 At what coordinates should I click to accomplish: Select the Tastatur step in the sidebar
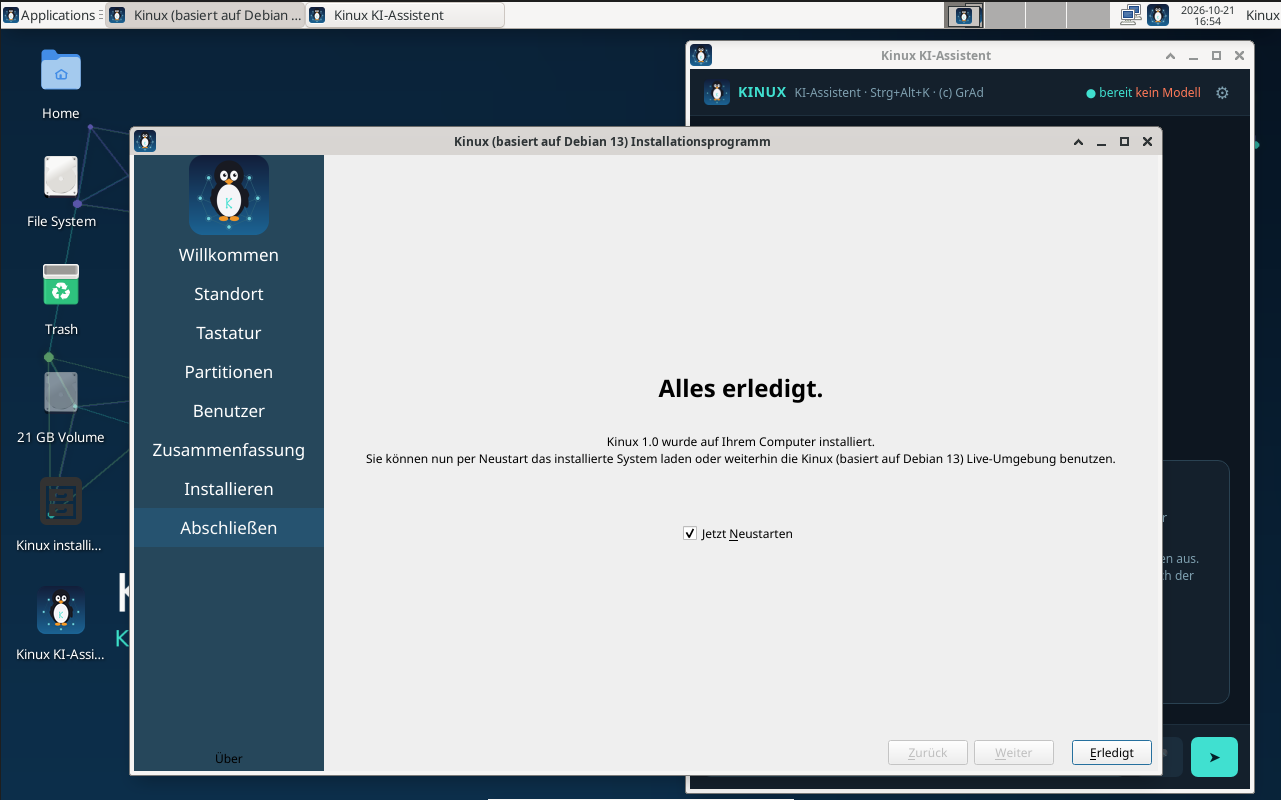(x=229, y=333)
